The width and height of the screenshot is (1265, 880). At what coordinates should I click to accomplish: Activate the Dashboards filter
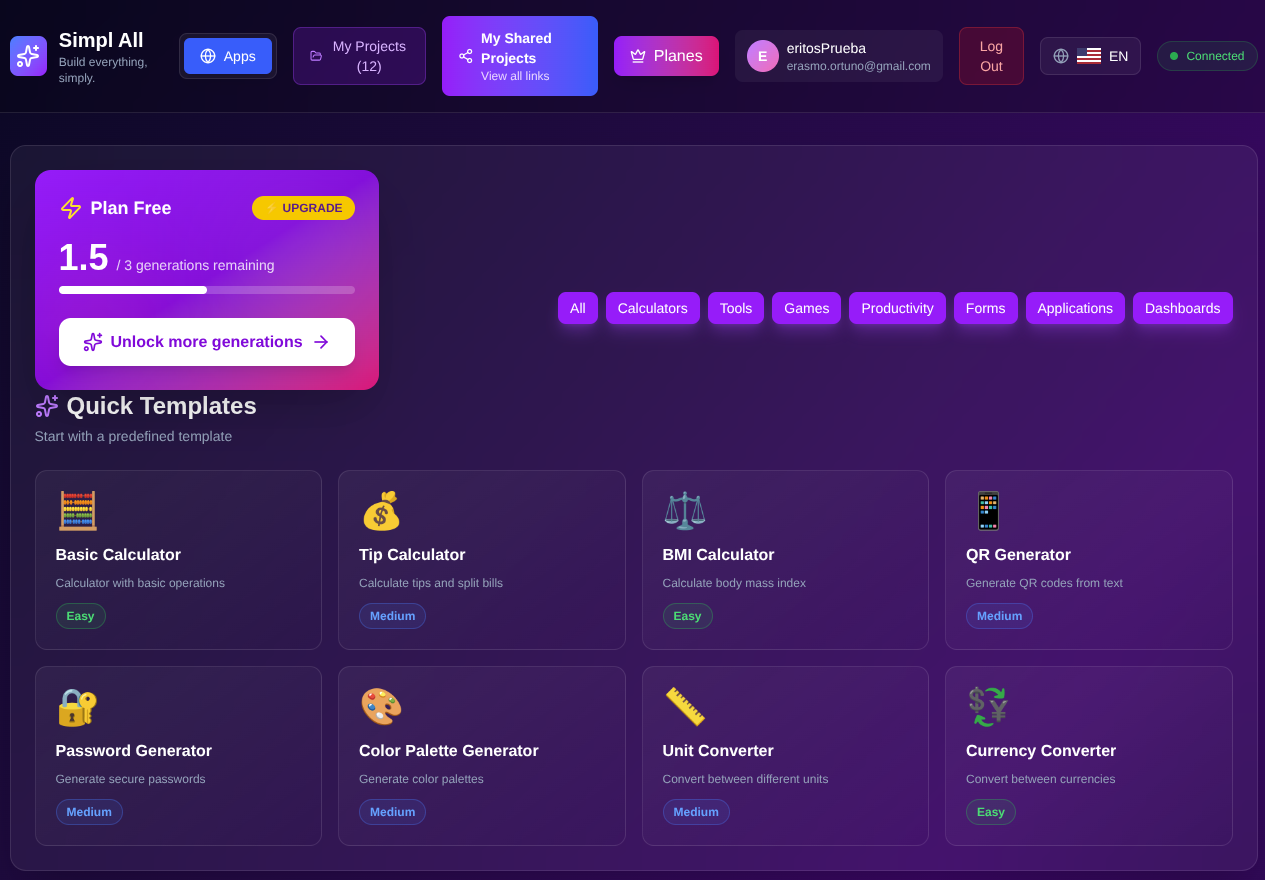[1182, 308]
